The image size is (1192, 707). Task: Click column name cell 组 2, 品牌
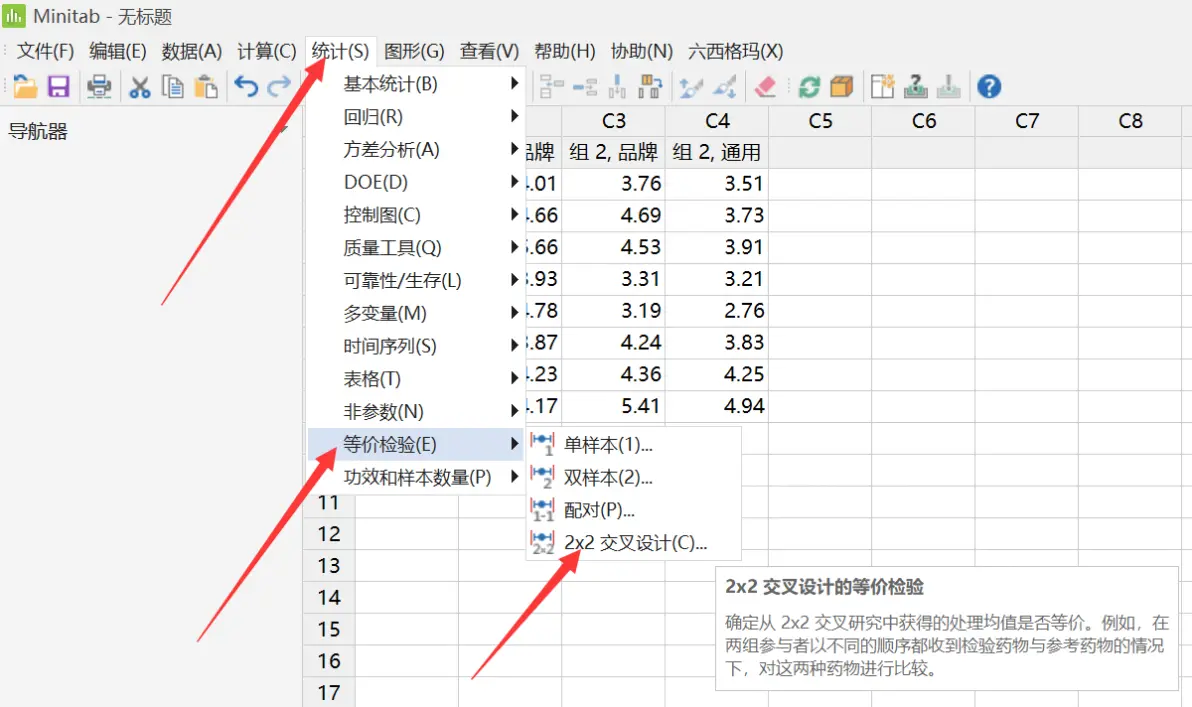[x=613, y=152]
